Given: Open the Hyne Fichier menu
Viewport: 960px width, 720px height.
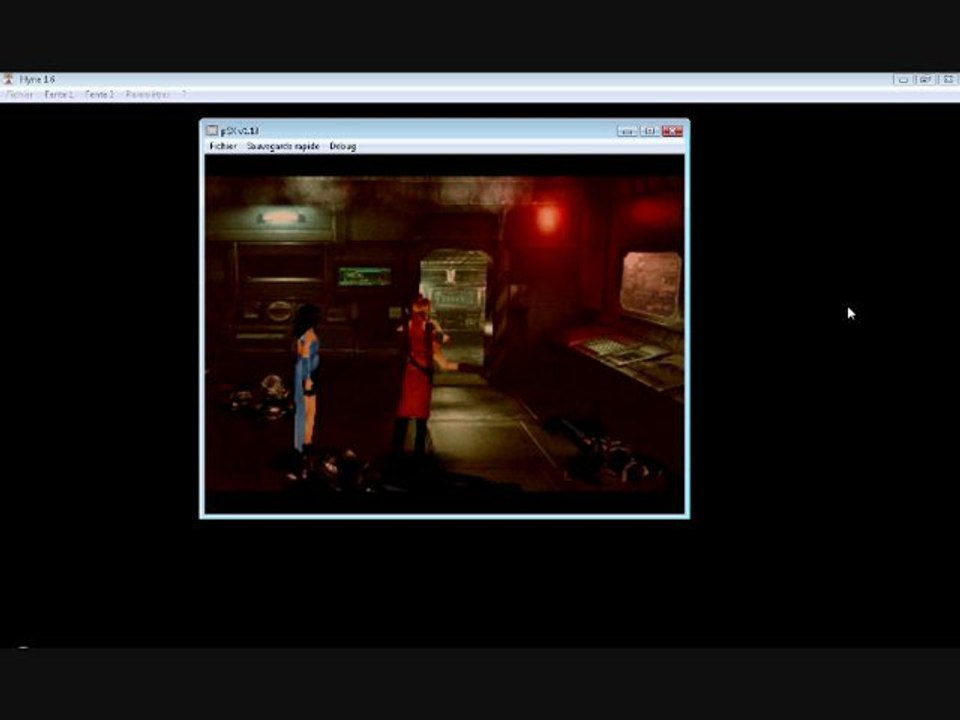Looking at the screenshot, I should [x=19, y=94].
